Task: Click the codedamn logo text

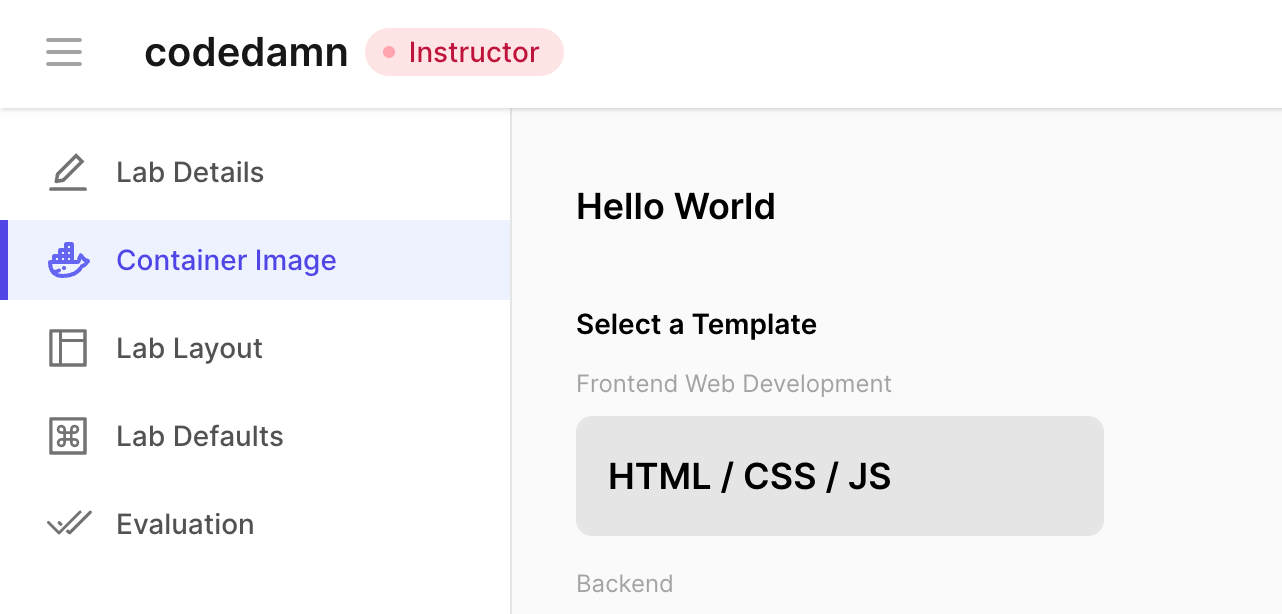Action: point(245,52)
